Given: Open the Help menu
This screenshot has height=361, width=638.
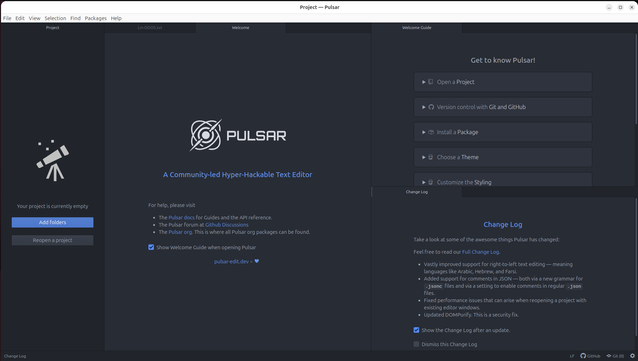Looking at the screenshot, I should tap(116, 18).
